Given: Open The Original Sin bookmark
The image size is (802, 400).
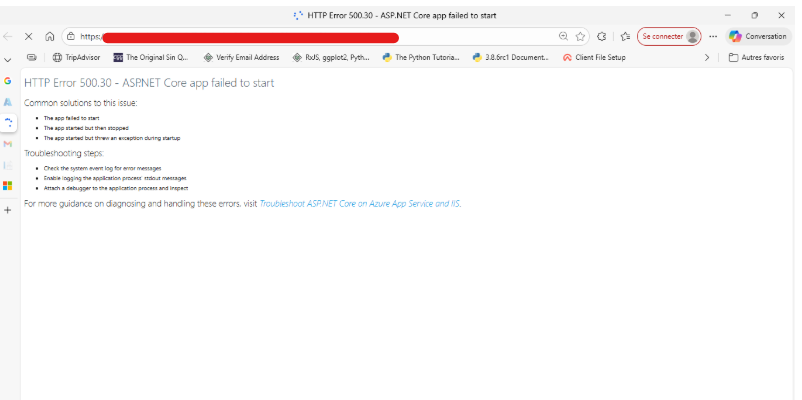Looking at the screenshot, I should 151,57.
